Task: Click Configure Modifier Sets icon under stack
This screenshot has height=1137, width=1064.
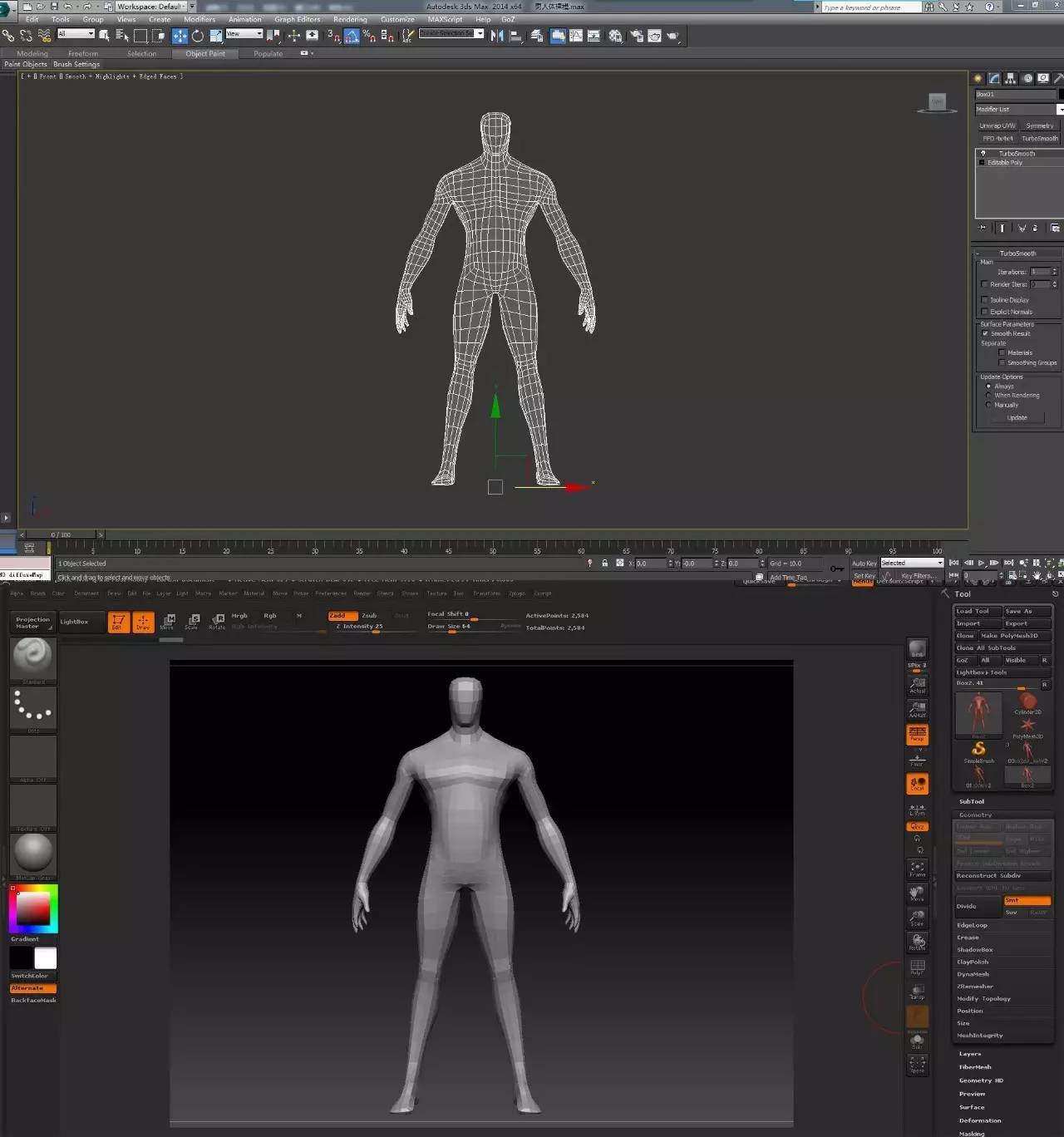Action: (x=1055, y=228)
